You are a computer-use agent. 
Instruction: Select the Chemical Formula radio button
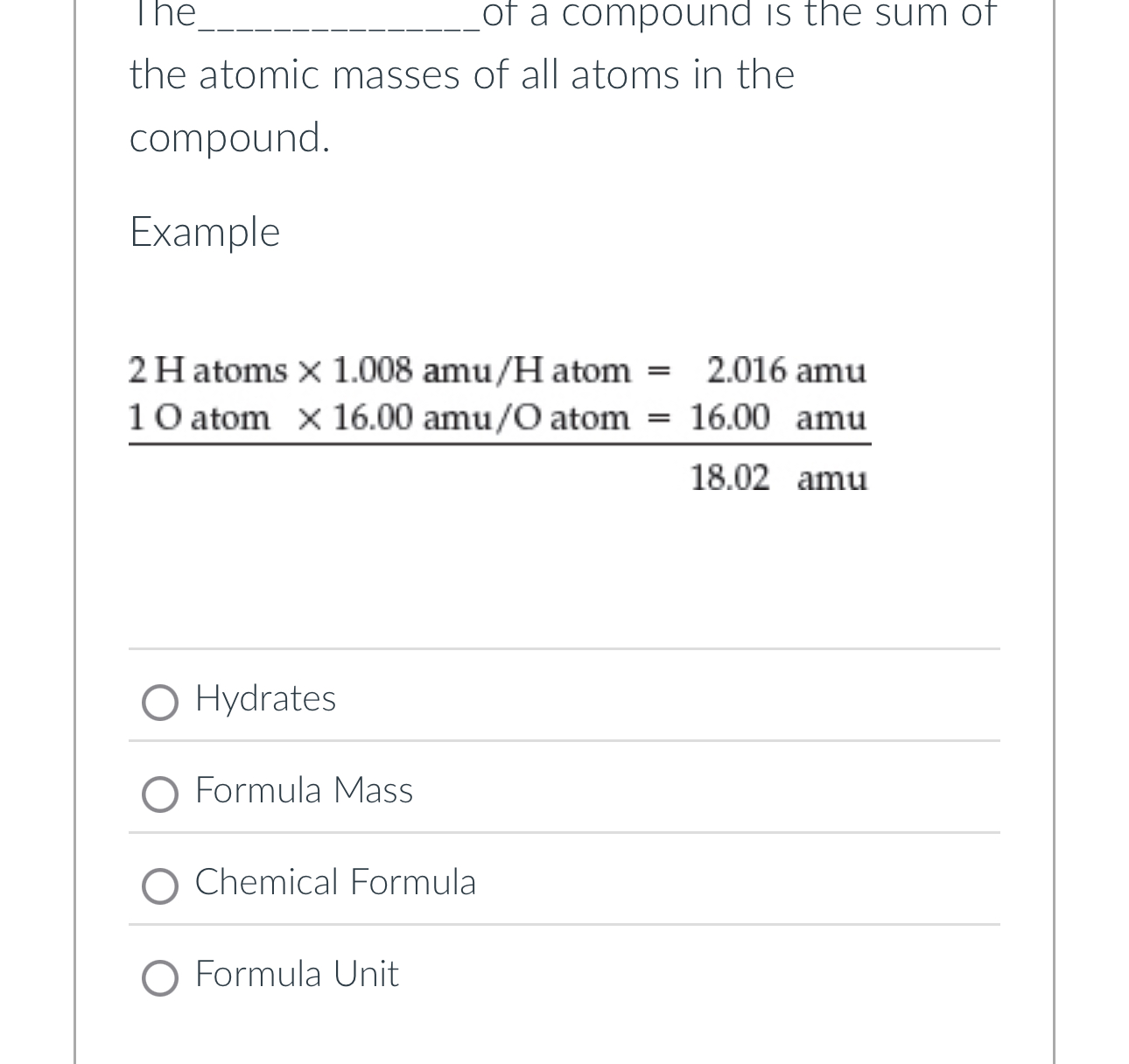(x=160, y=886)
